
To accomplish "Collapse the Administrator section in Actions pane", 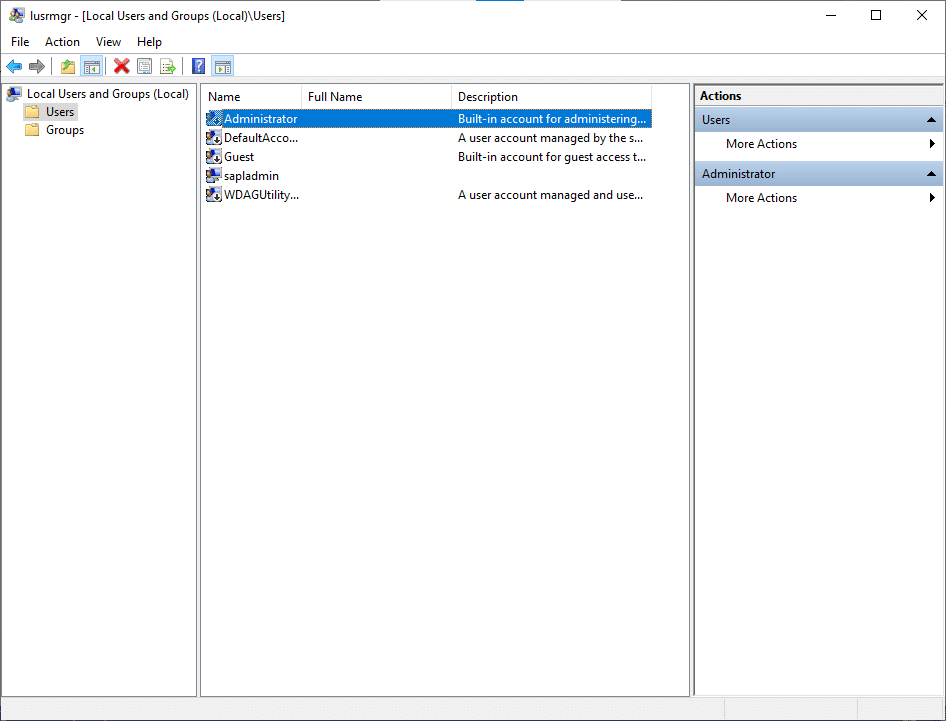I will tap(930, 173).
